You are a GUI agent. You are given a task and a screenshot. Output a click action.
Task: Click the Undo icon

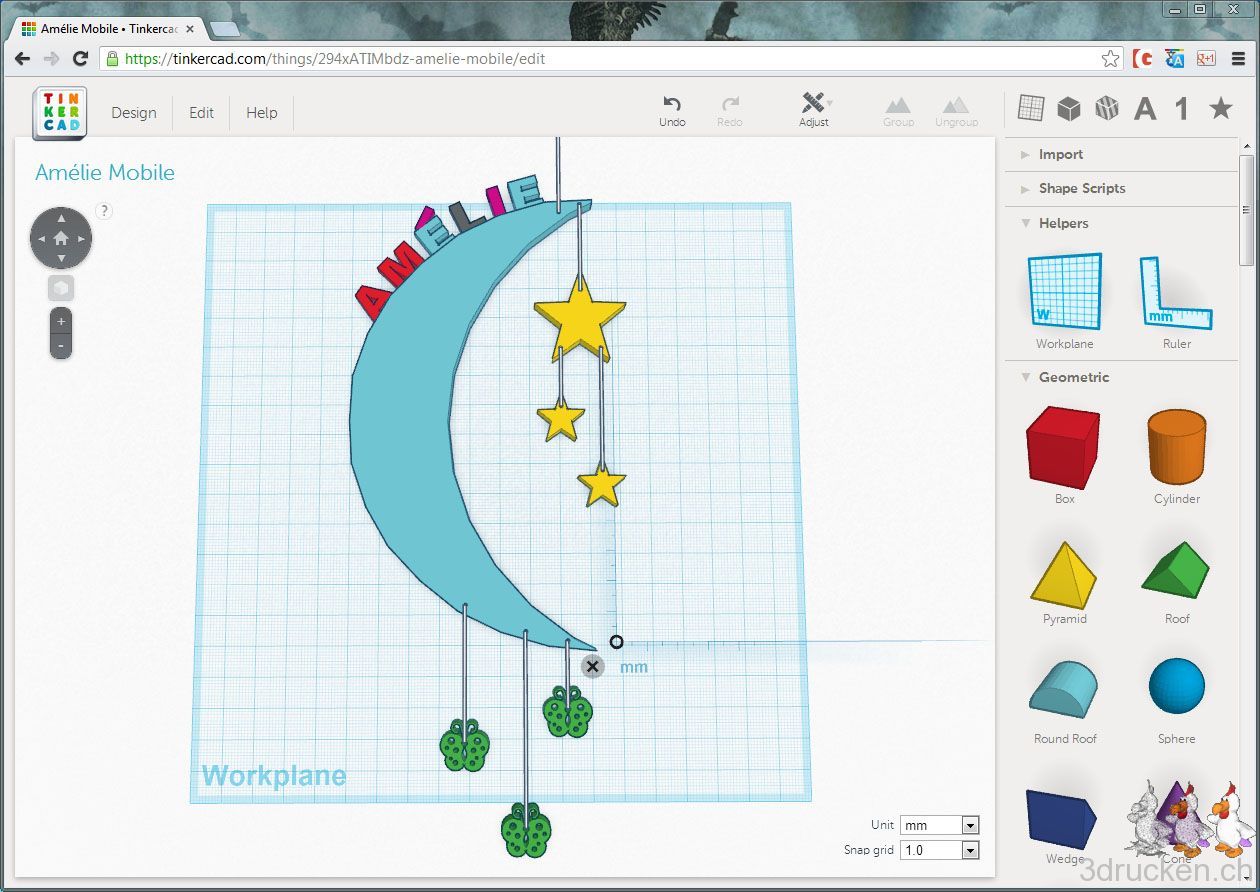coord(672,104)
